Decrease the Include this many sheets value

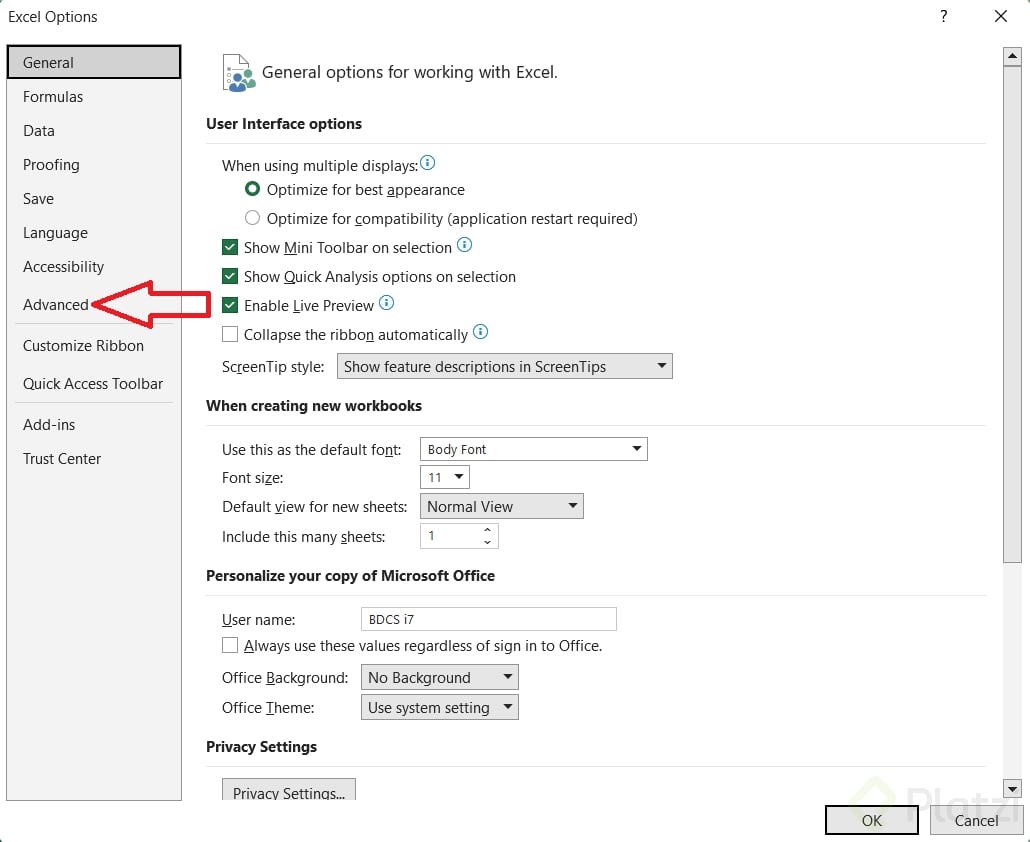click(x=487, y=542)
